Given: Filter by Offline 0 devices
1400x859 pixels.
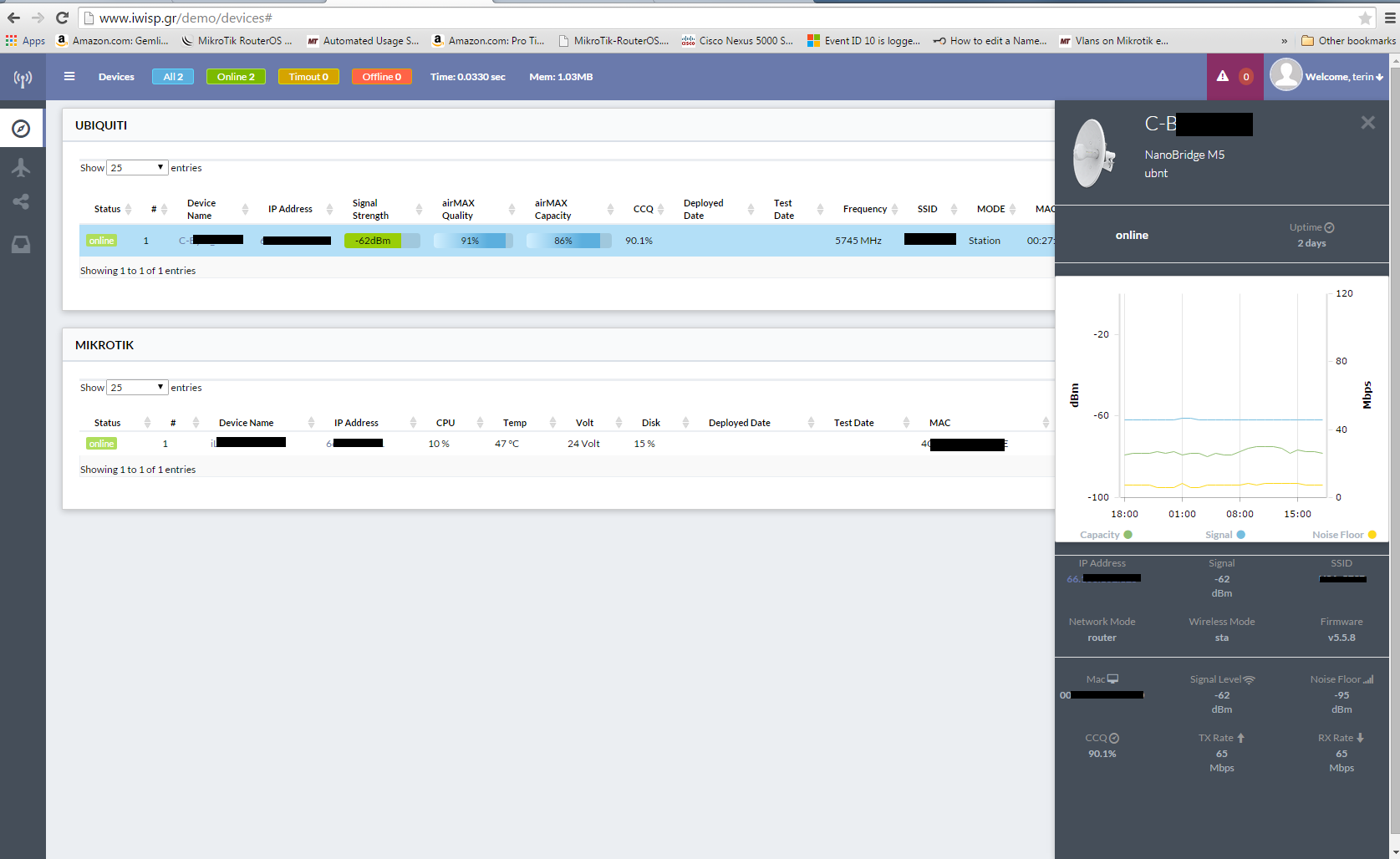Looking at the screenshot, I should point(381,77).
